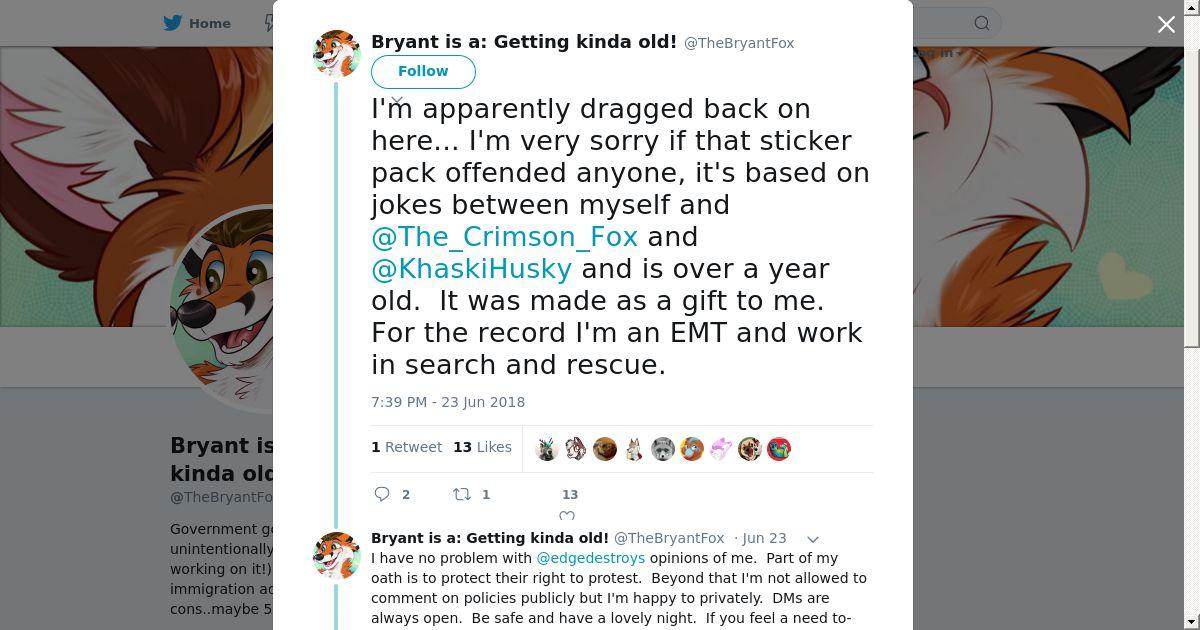View the 1 Retweet list
Viewport: 1200px width, 630px height.
406,447
